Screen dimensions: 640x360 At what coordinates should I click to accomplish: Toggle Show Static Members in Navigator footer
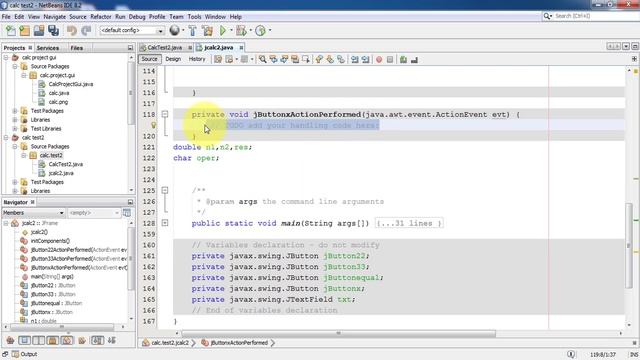38,340
